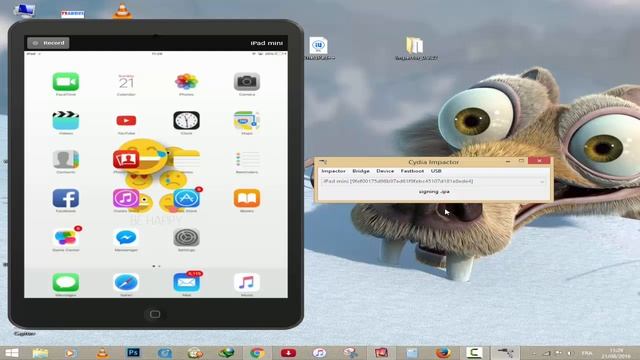Open VLC from the taskbar
This screenshot has width=640, height=360.
102,353
